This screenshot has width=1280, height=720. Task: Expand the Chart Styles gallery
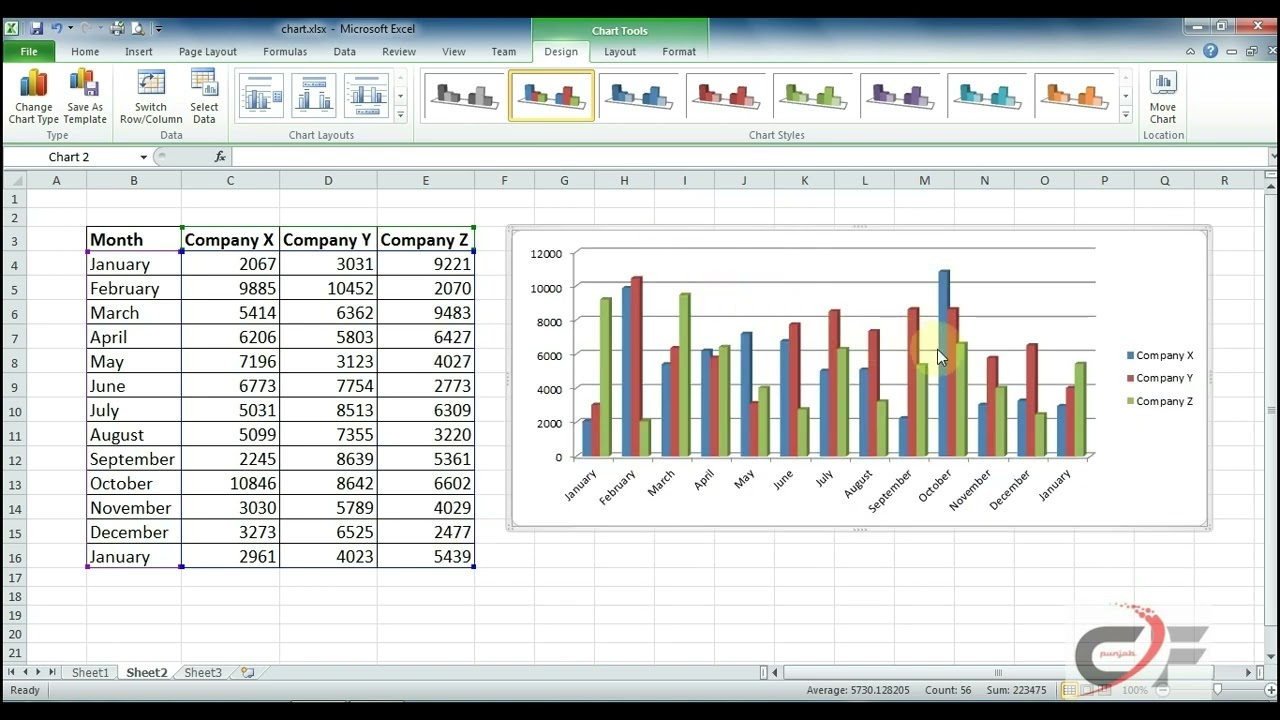pos(1125,115)
